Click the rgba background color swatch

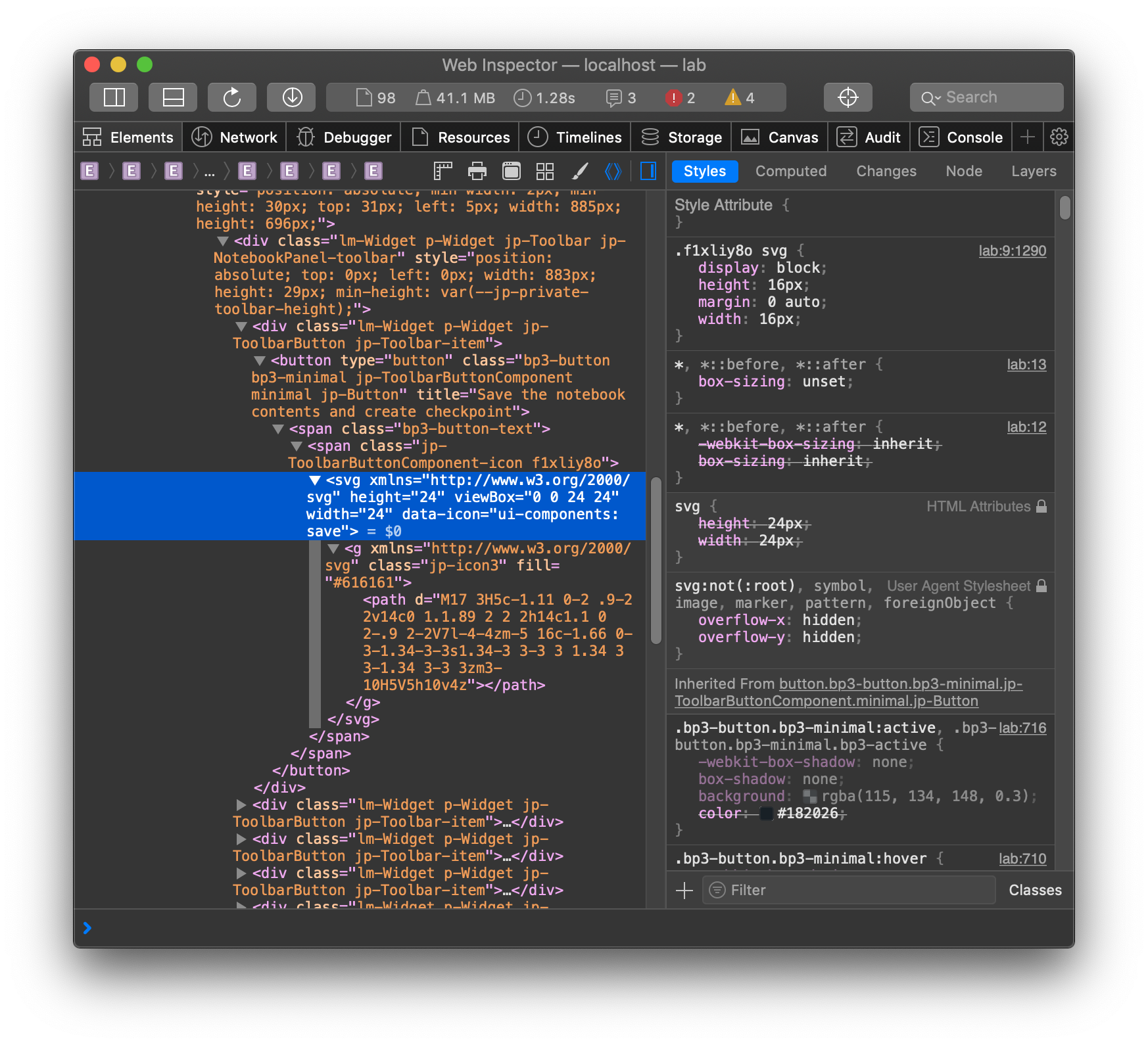coord(810,797)
